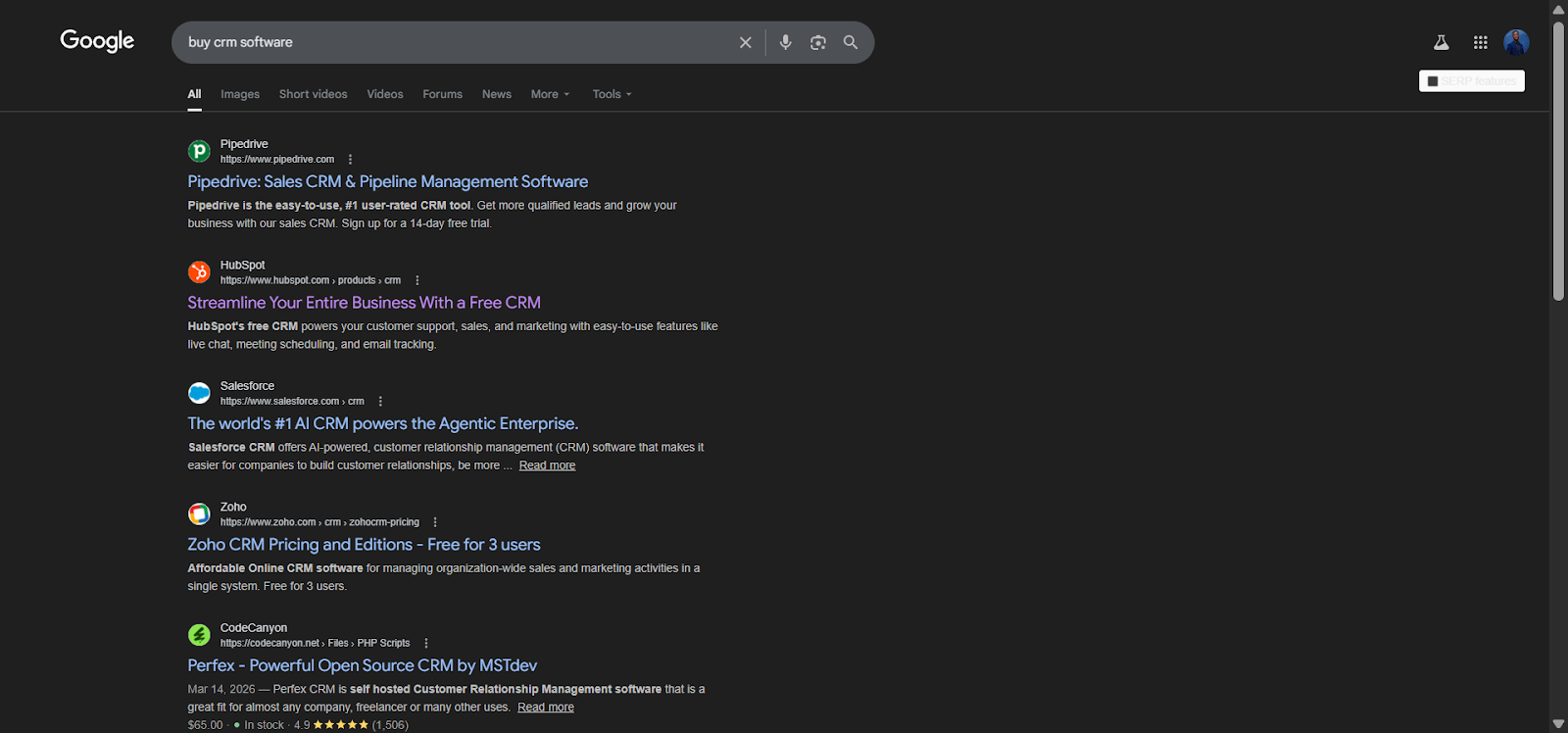Open three-dot menu for Salesforce result

380,402
